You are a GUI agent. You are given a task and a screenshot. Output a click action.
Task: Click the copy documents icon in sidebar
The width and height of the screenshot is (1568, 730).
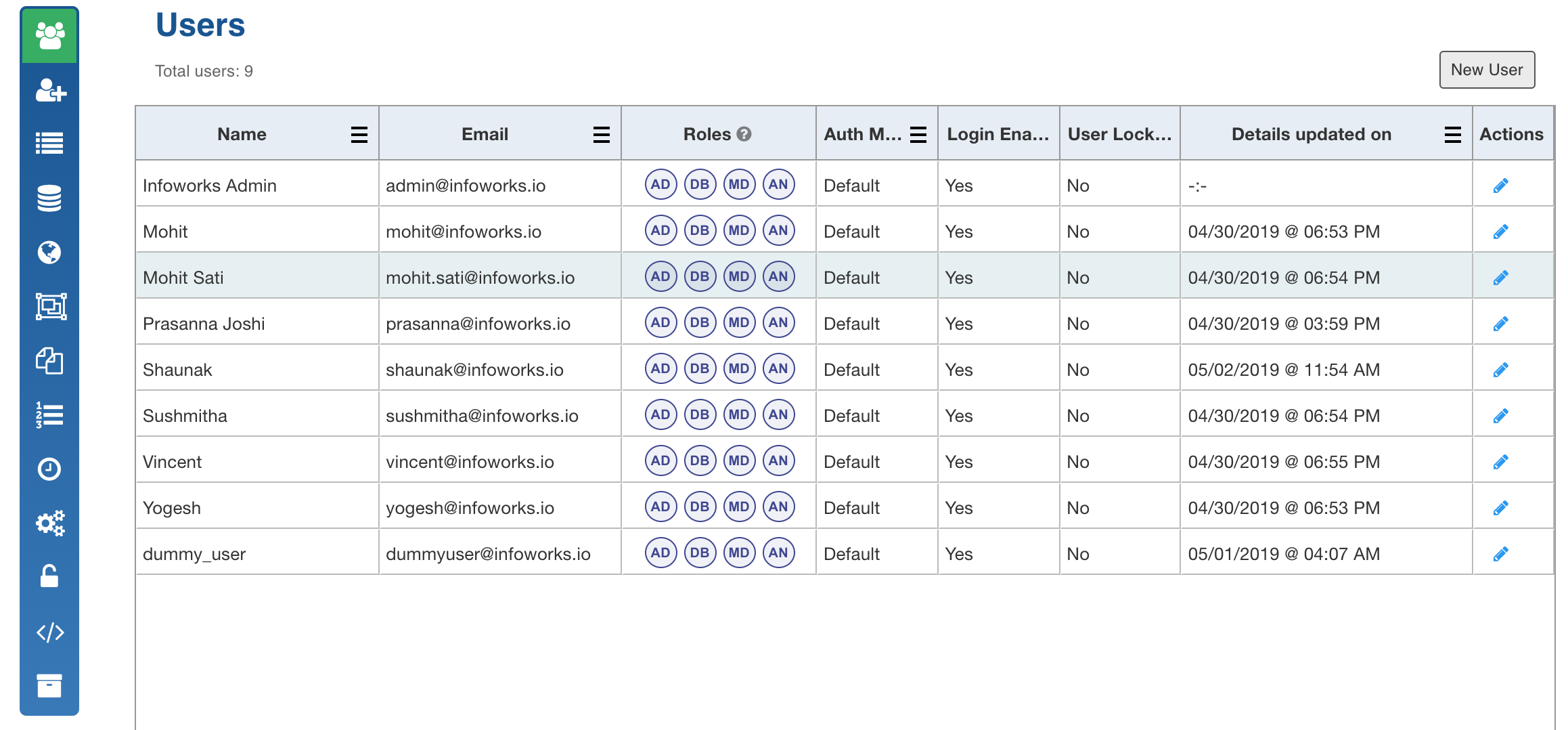pos(49,360)
